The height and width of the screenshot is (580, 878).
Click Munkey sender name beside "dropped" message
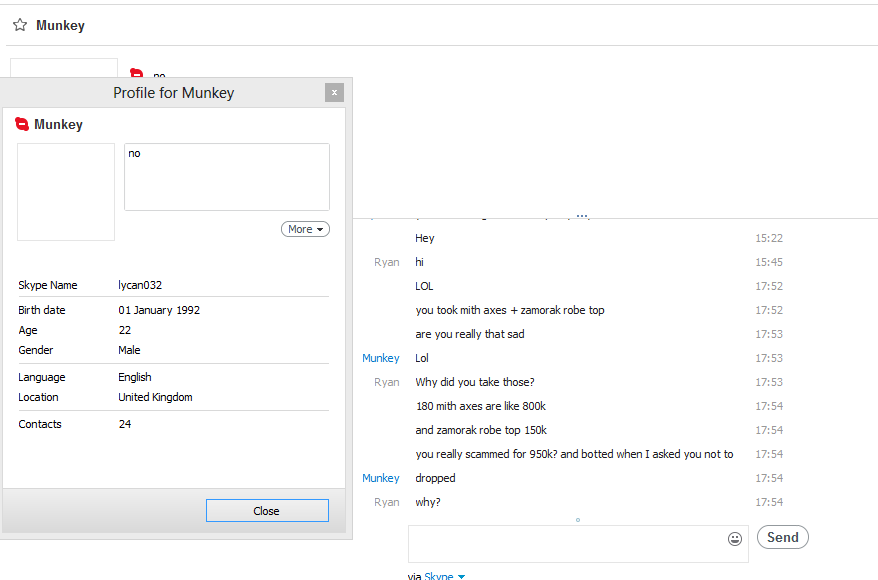[x=380, y=478]
